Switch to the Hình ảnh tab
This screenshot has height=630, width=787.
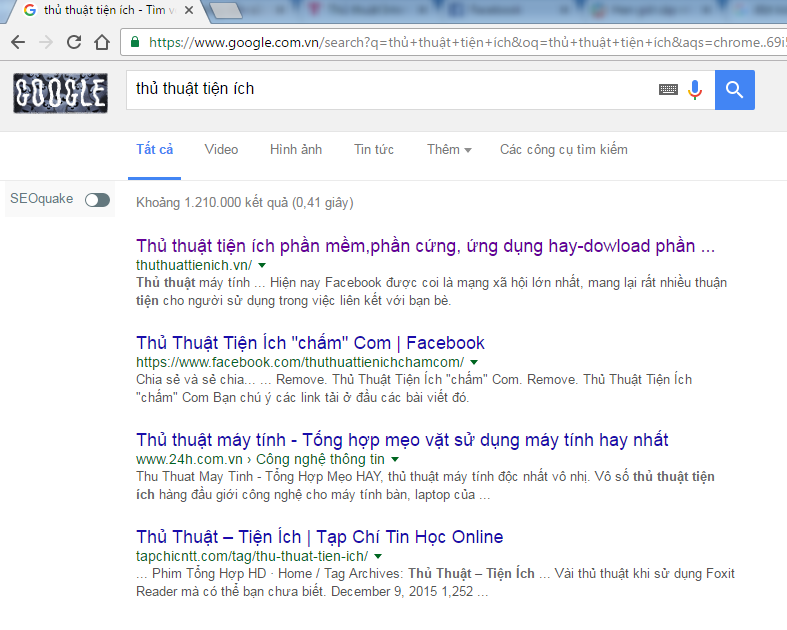296,150
